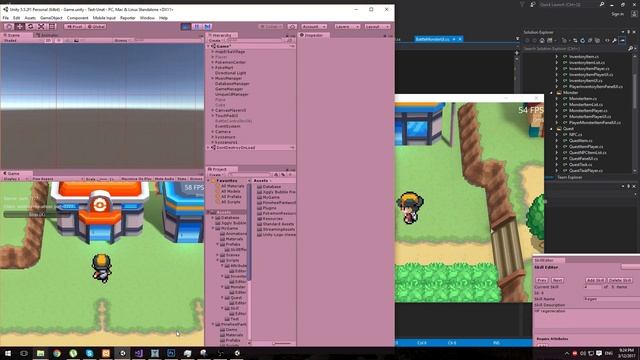Select the Move tool in Unity toolbar
Screen dimensions: 640x360
20,27
